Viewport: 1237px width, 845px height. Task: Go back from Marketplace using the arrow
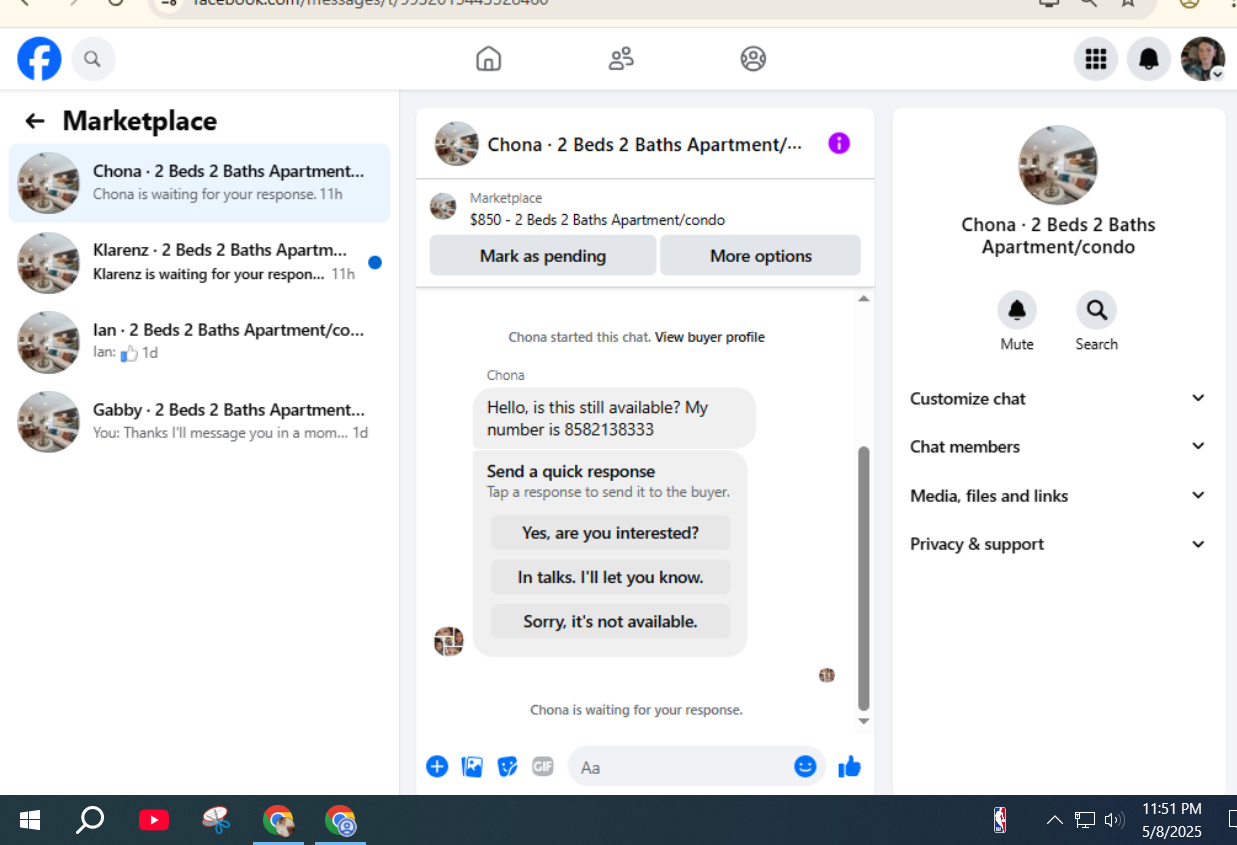pyautogui.click(x=35, y=121)
